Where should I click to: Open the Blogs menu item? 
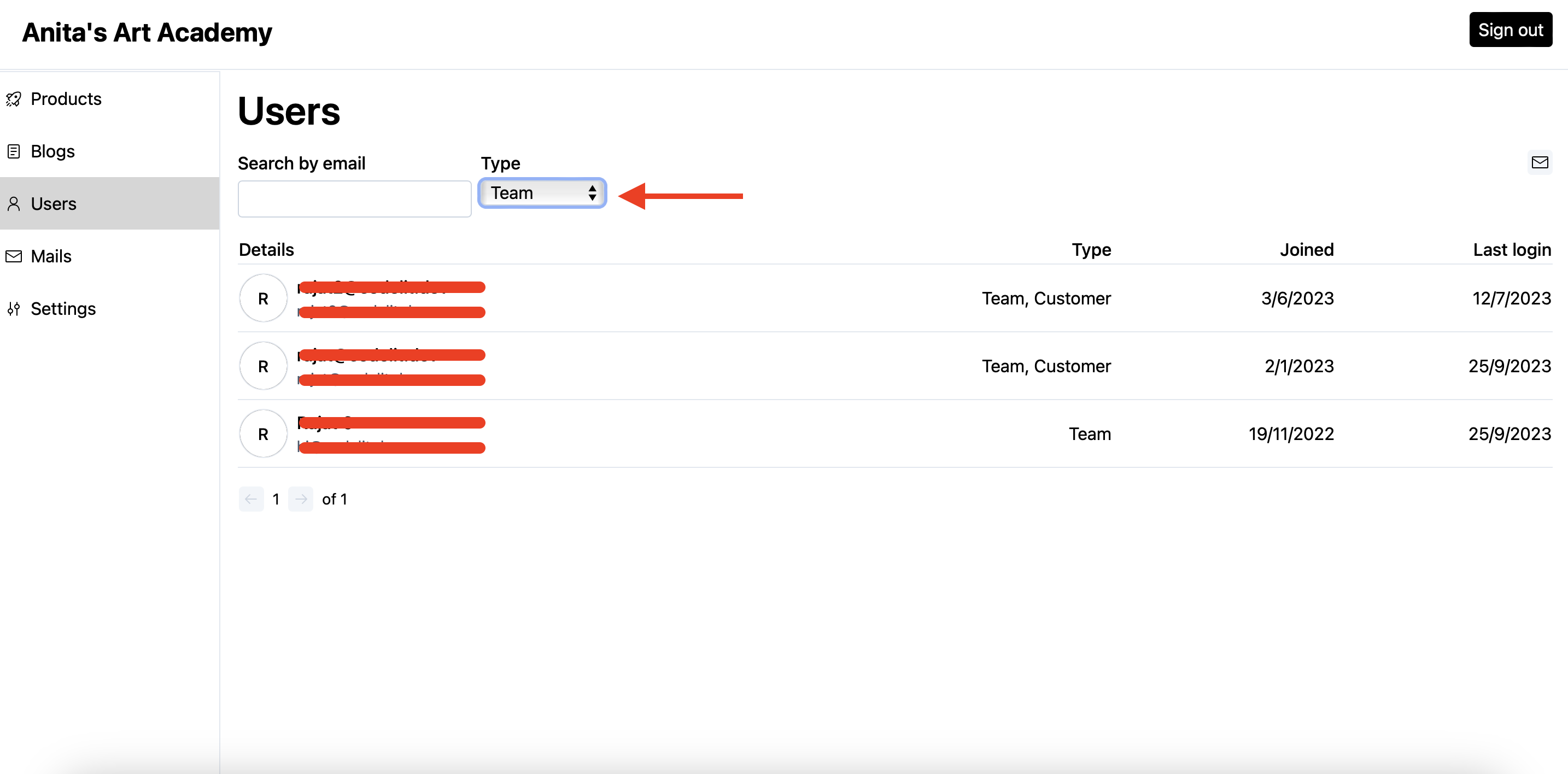tap(52, 151)
